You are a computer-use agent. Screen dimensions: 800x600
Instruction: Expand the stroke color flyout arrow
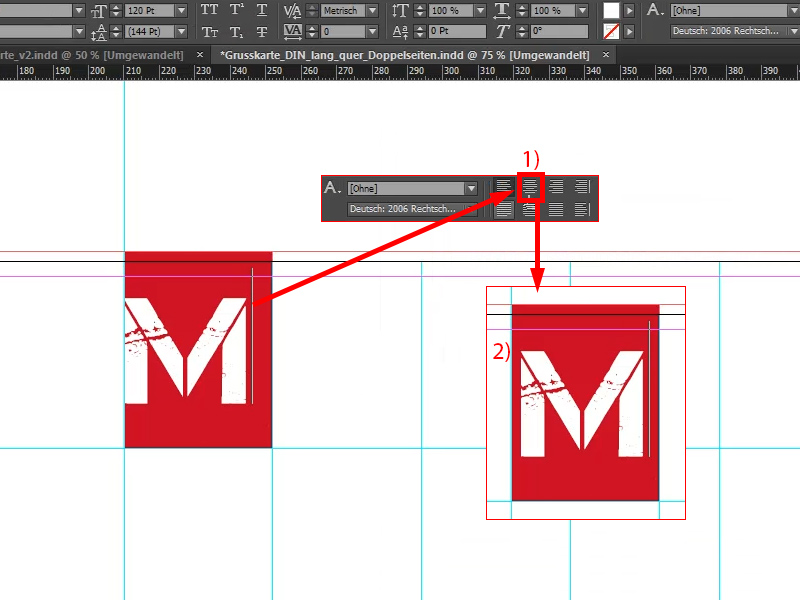point(630,32)
